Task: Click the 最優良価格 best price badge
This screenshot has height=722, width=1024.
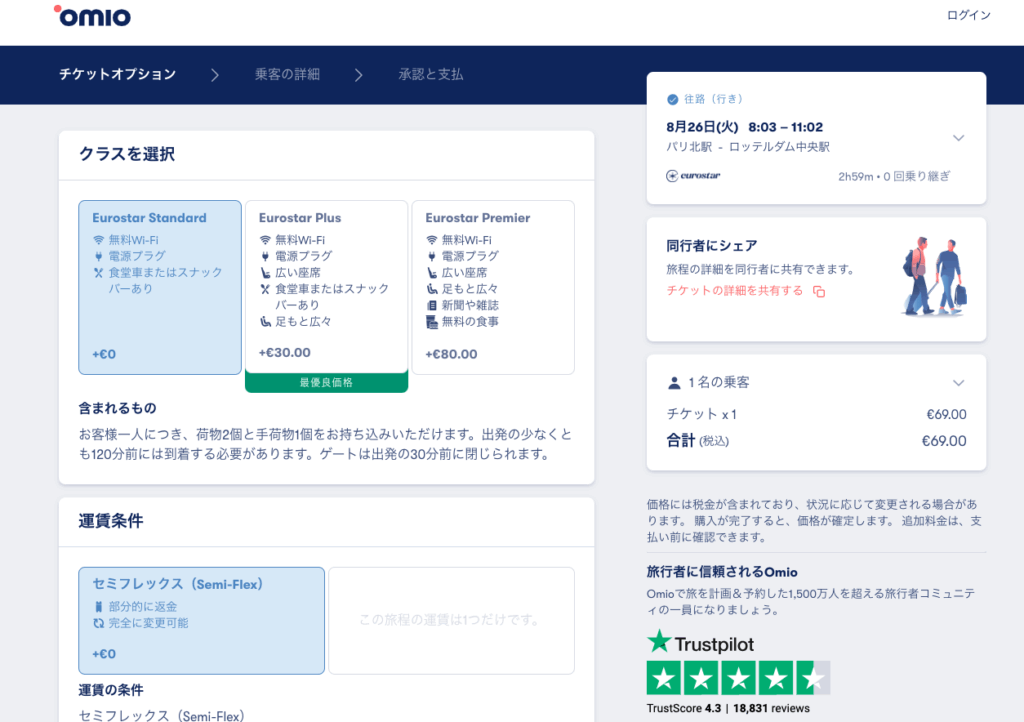Action: click(327, 383)
